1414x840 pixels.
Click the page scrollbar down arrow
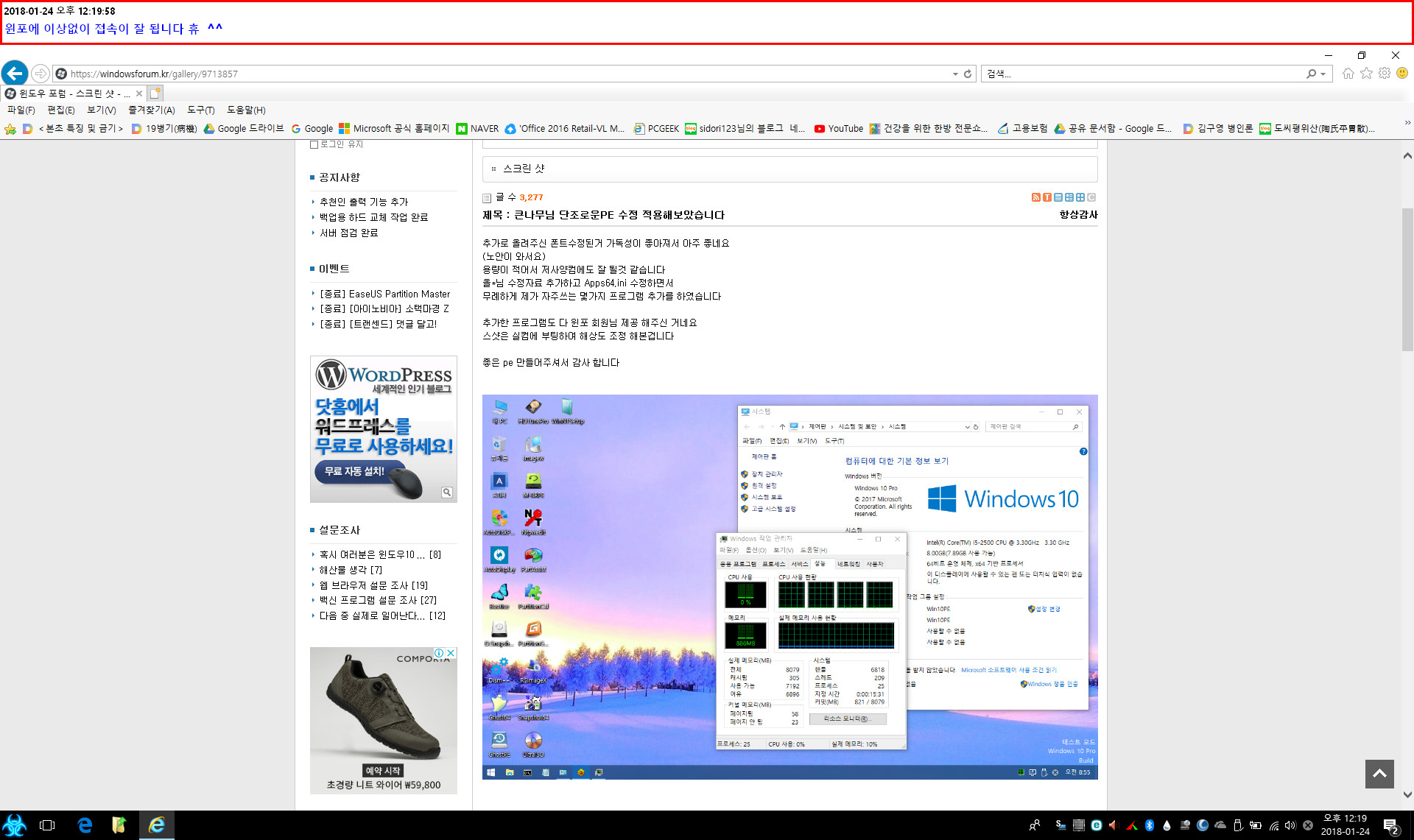click(x=1407, y=795)
